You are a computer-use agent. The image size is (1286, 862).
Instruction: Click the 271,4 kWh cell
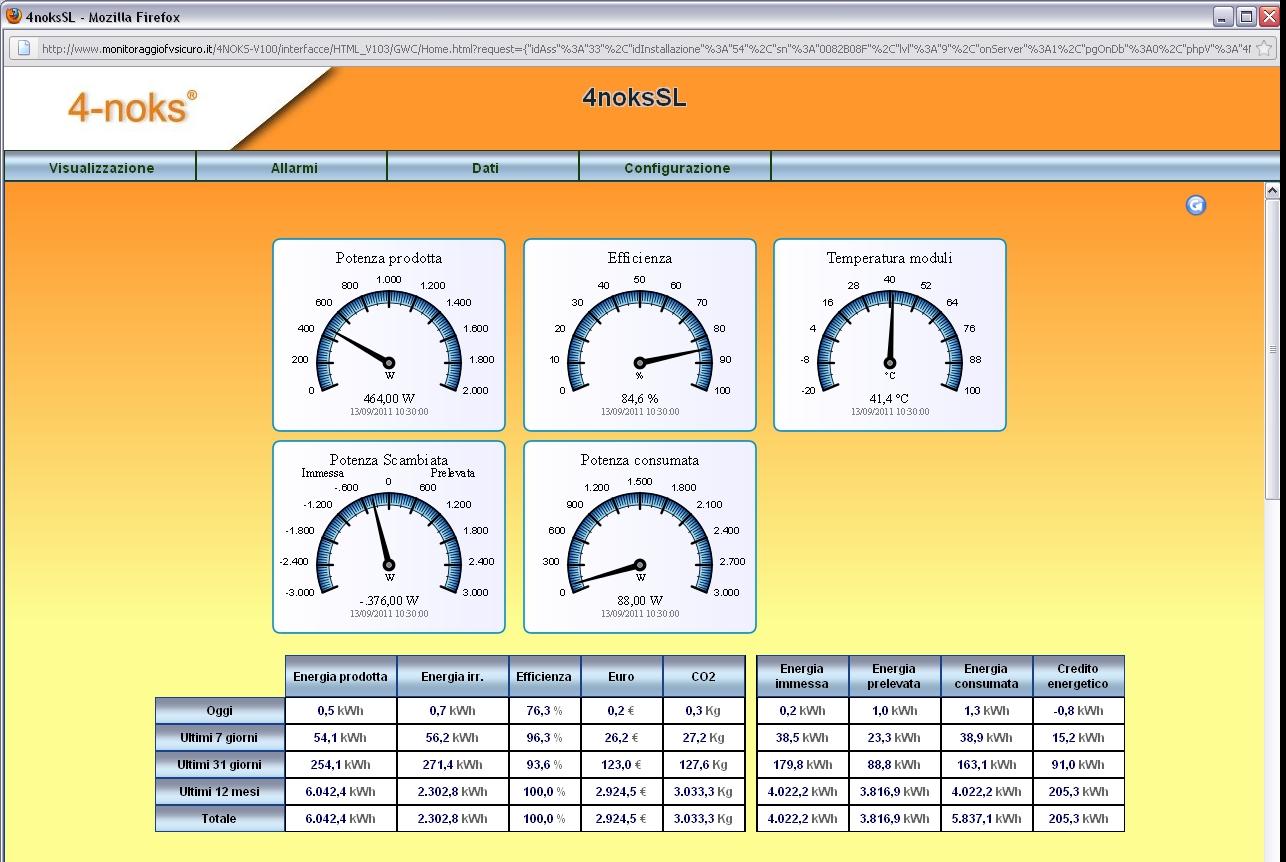(453, 764)
